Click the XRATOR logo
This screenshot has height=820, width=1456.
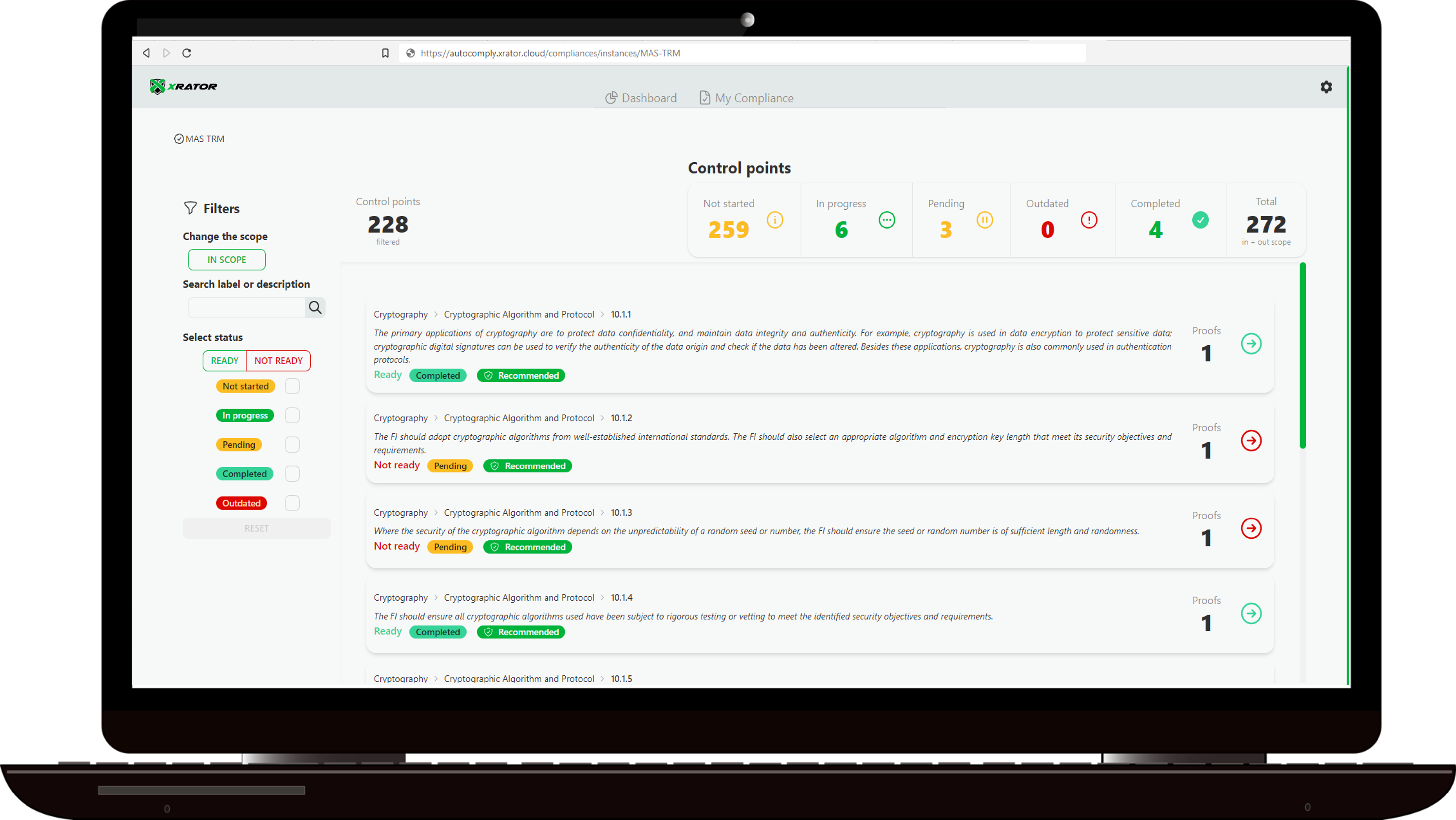pos(184,86)
